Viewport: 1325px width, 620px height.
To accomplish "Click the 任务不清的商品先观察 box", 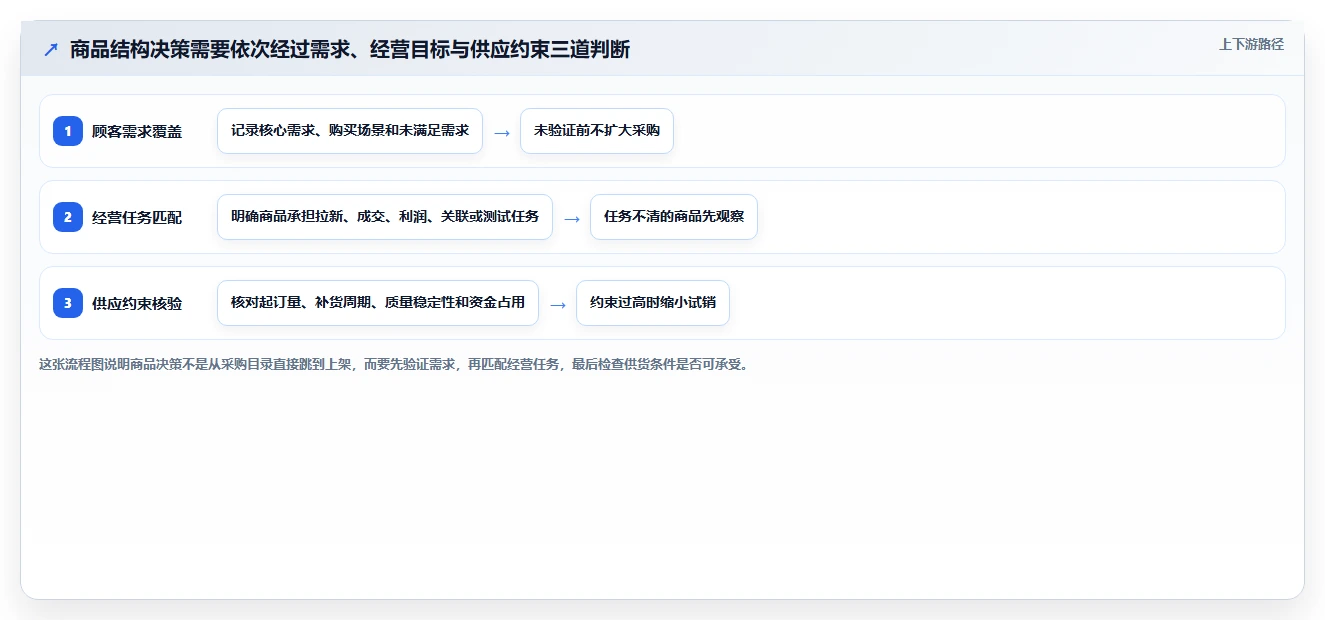I will tap(674, 217).
